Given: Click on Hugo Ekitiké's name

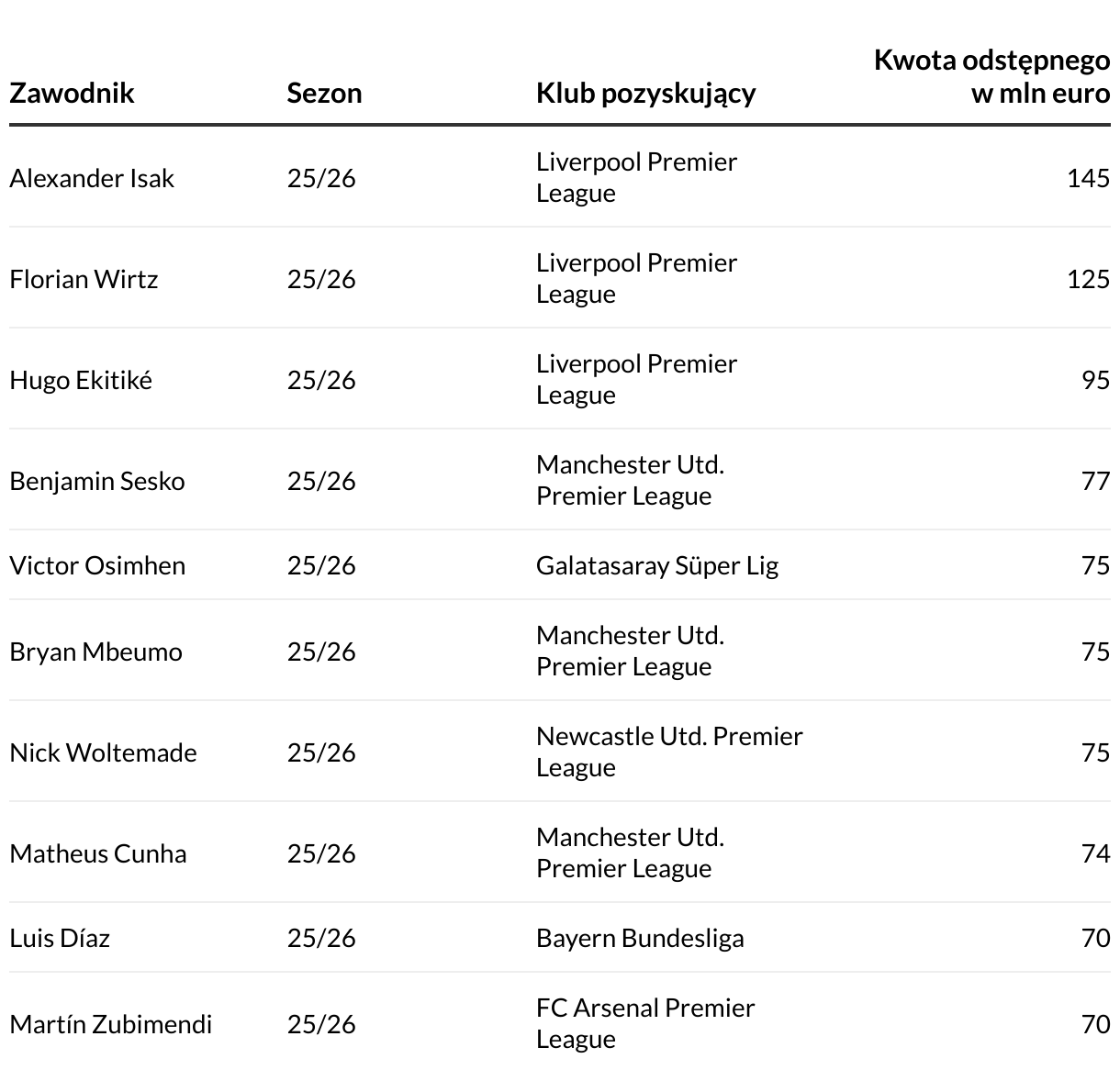Looking at the screenshot, I should [81, 380].
